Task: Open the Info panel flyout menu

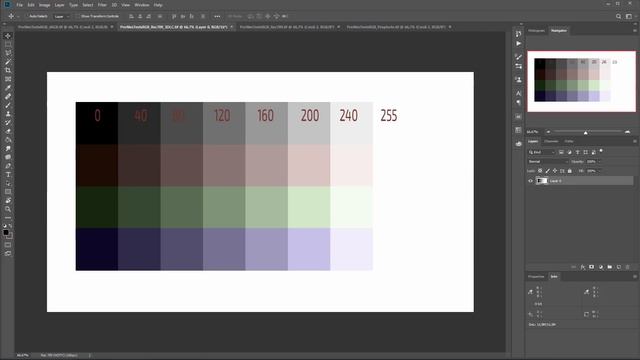Action: click(635, 277)
